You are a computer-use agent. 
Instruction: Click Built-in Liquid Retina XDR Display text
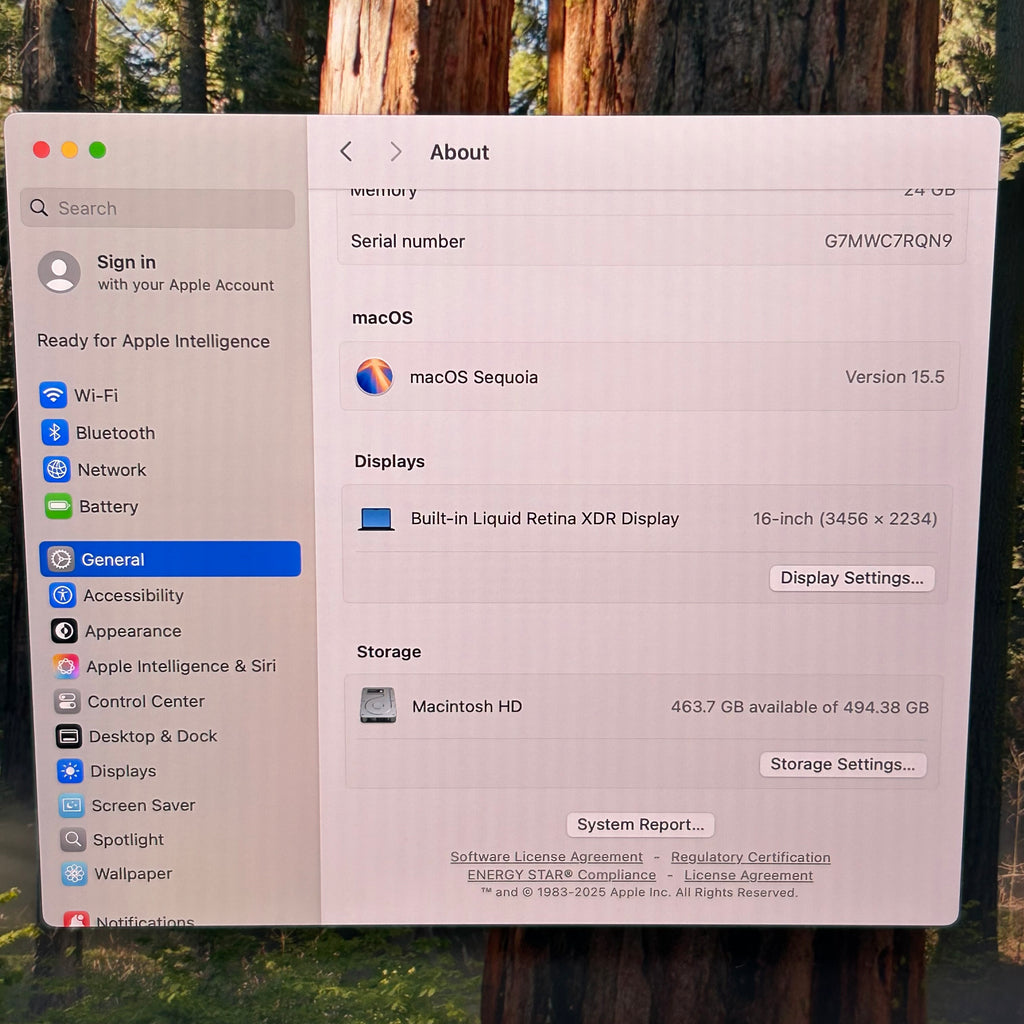pos(545,519)
